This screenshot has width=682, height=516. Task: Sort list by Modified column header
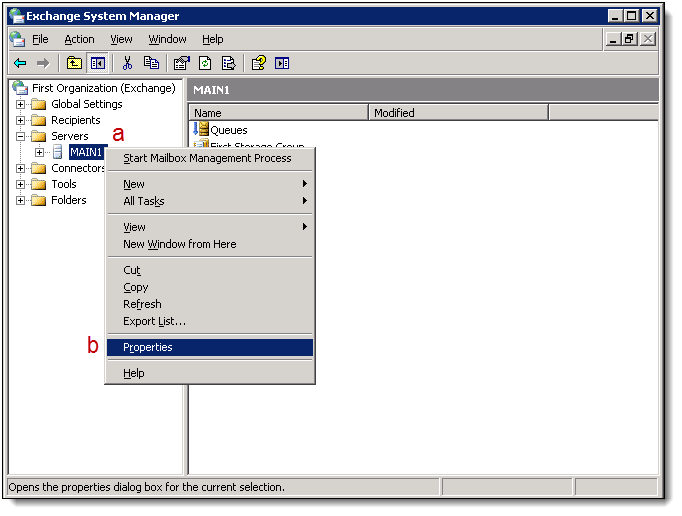pyautogui.click(x=458, y=113)
